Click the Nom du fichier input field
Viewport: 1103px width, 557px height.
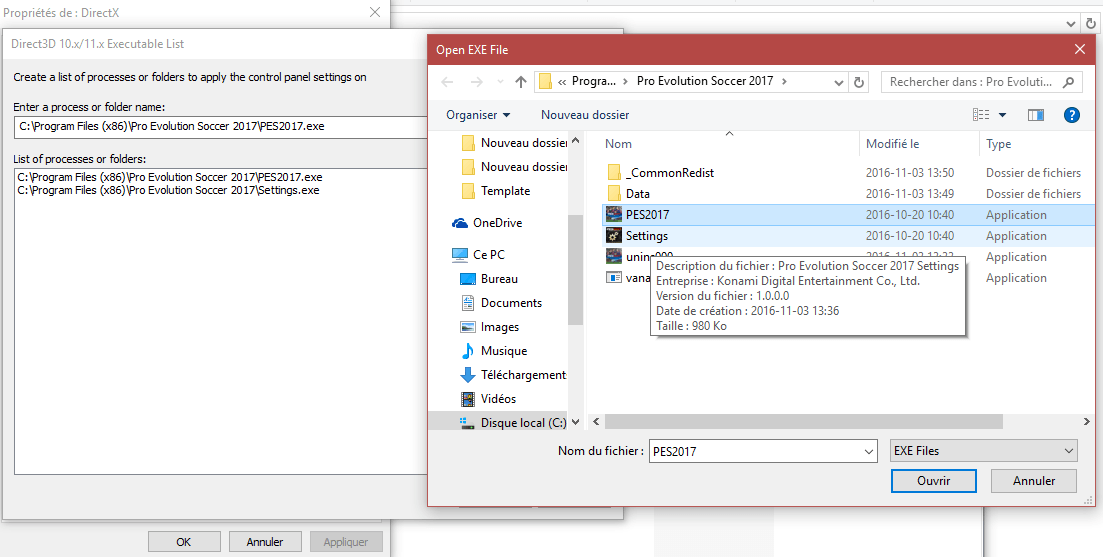point(755,451)
